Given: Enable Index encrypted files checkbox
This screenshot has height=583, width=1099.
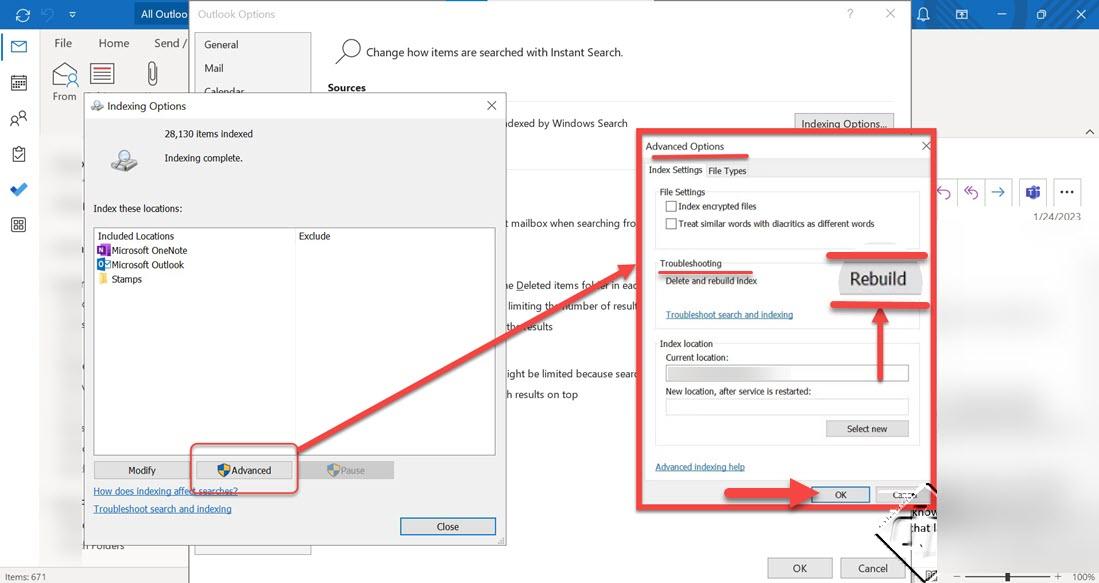Looking at the screenshot, I should pyautogui.click(x=671, y=206).
